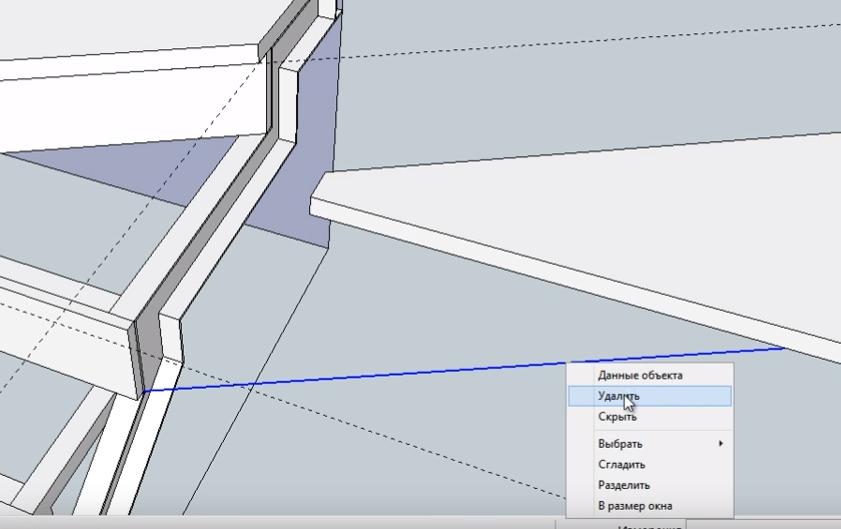Apply Сгладить from the context menu
The image size is (841, 529).
click(621, 465)
